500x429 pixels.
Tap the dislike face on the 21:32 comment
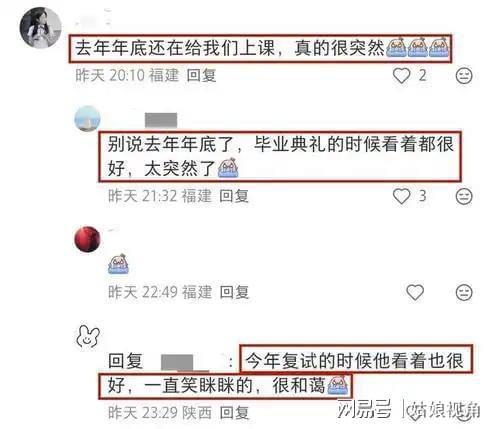(x=464, y=196)
